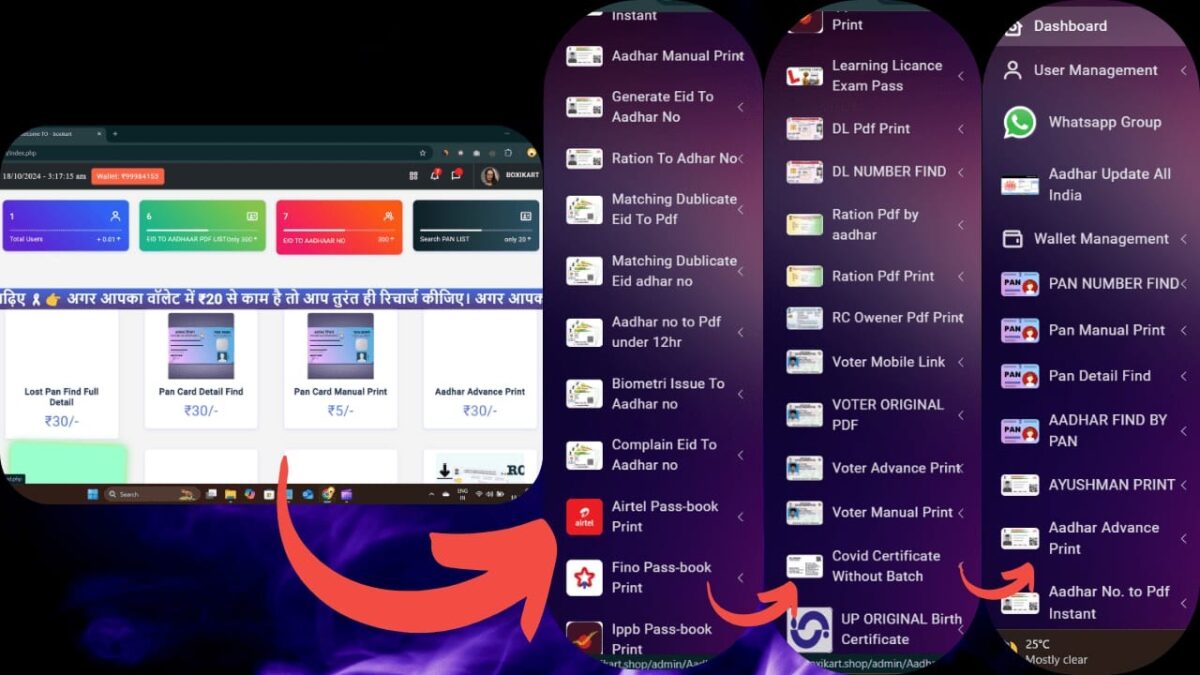Click the Covid Certificate Without Batch icon
1200x675 pixels.
(804, 567)
